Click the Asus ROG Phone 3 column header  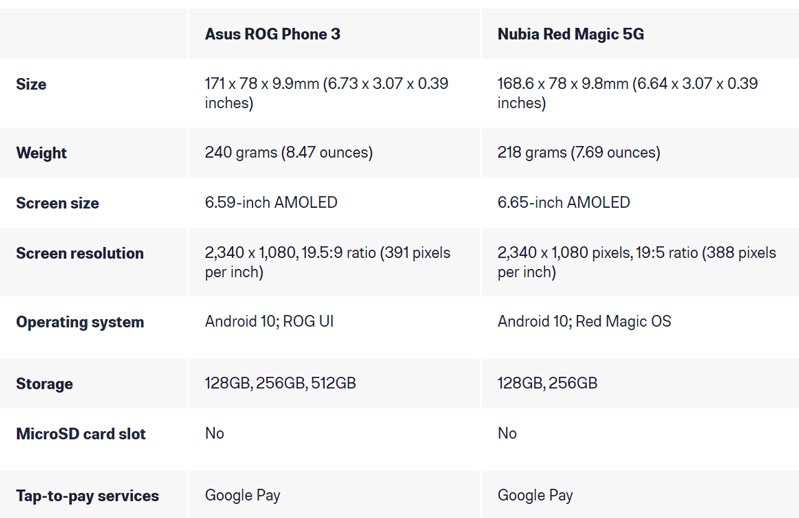coord(272,34)
